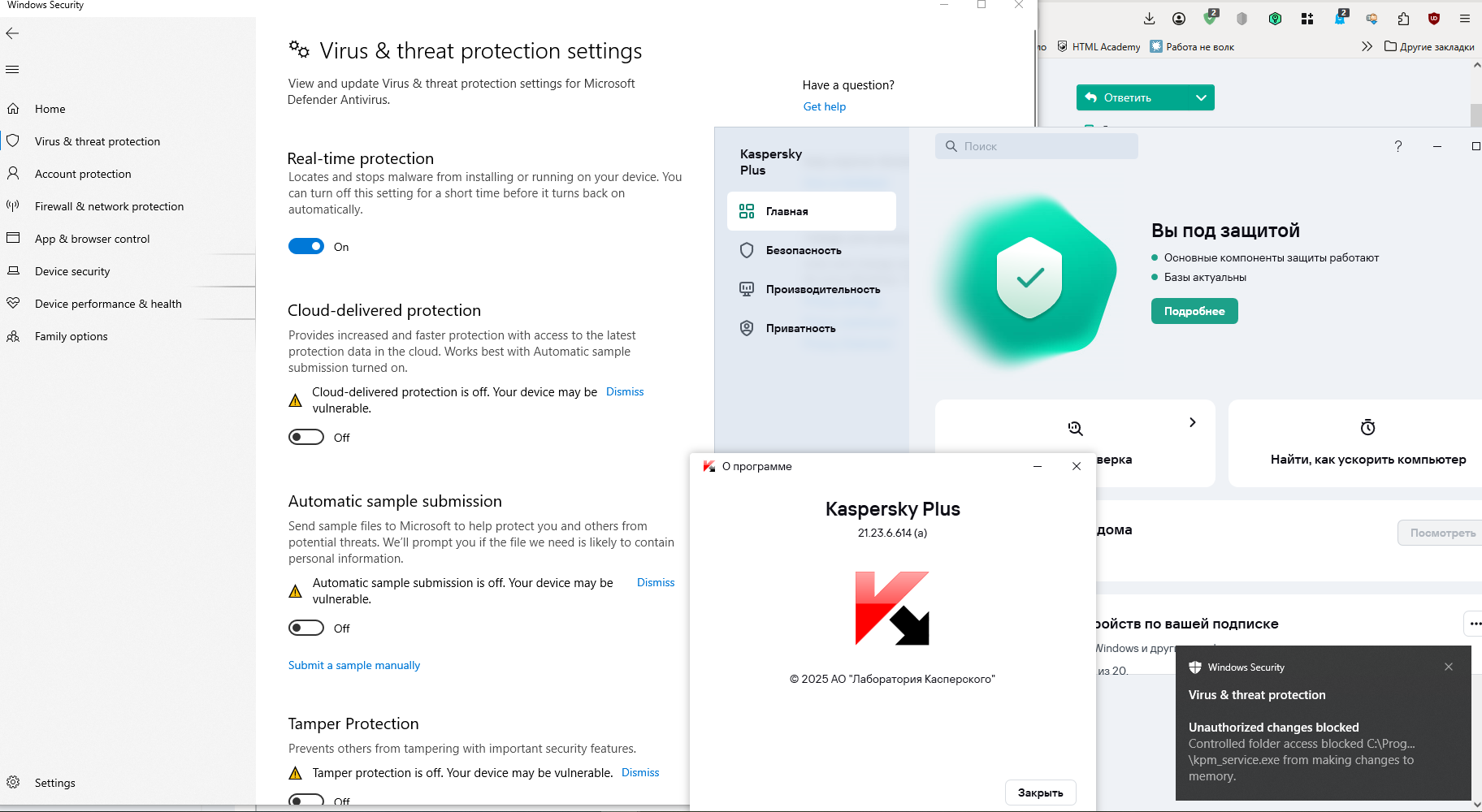The height and width of the screenshot is (812, 1482).
Task: Click the Tamper protection warning triangle icon
Action: (296, 773)
